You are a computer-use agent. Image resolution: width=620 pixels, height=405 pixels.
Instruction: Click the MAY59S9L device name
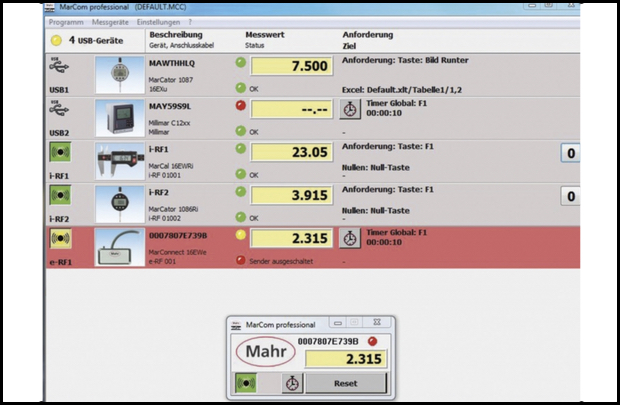point(170,106)
